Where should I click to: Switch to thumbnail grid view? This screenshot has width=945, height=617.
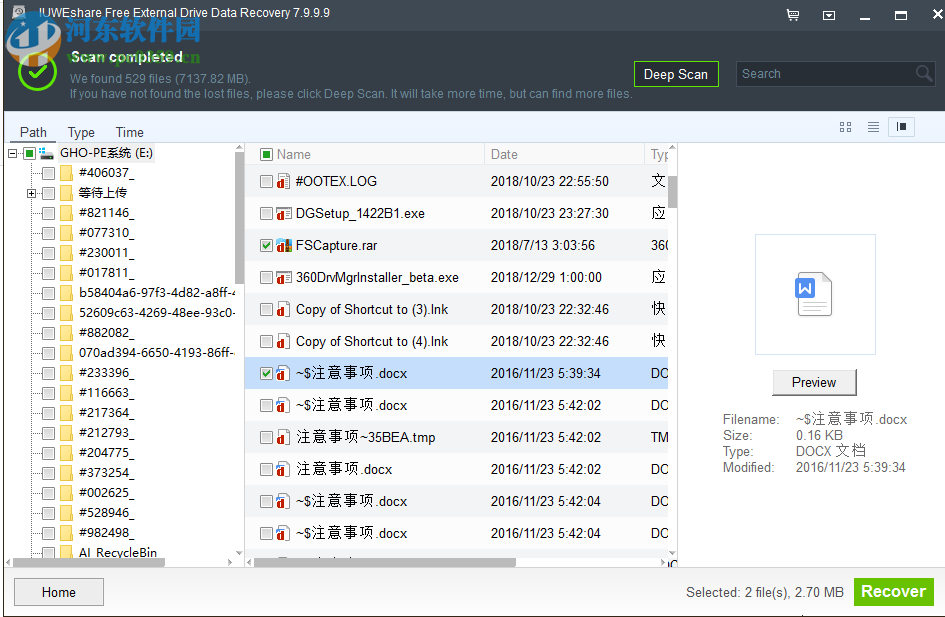coord(845,127)
